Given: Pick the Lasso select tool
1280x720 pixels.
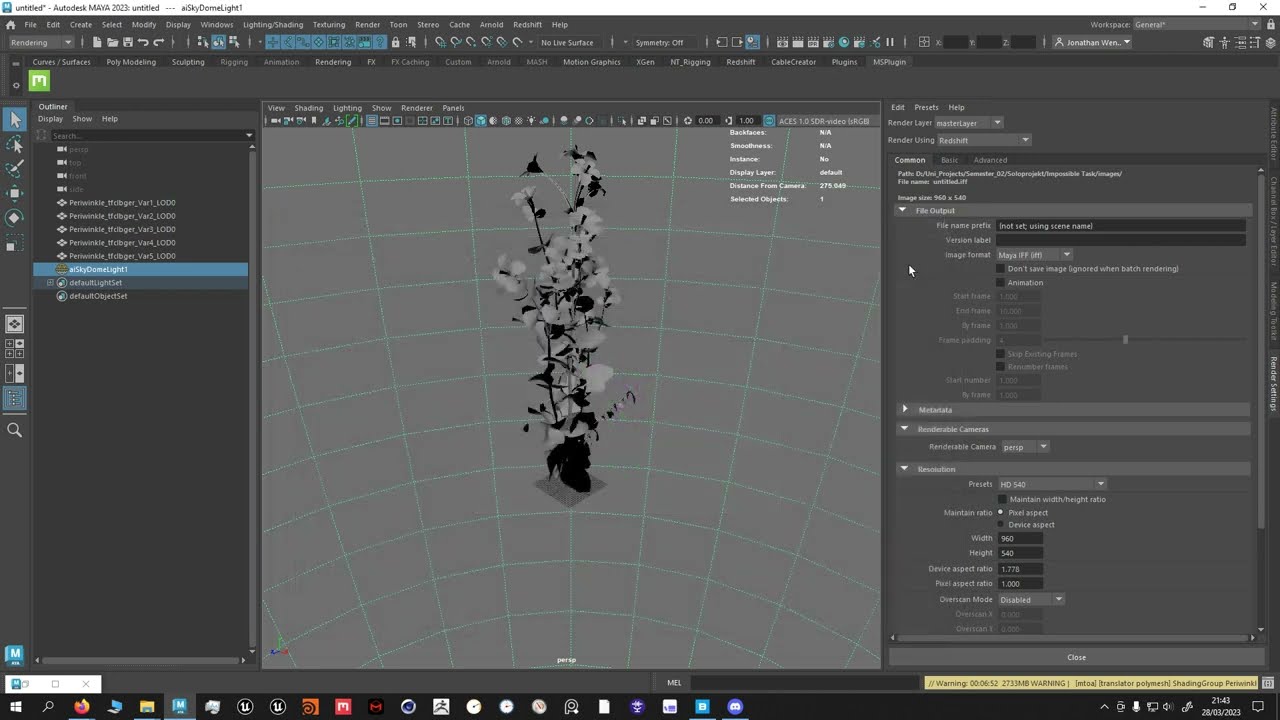Looking at the screenshot, I should (x=14, y=145).
